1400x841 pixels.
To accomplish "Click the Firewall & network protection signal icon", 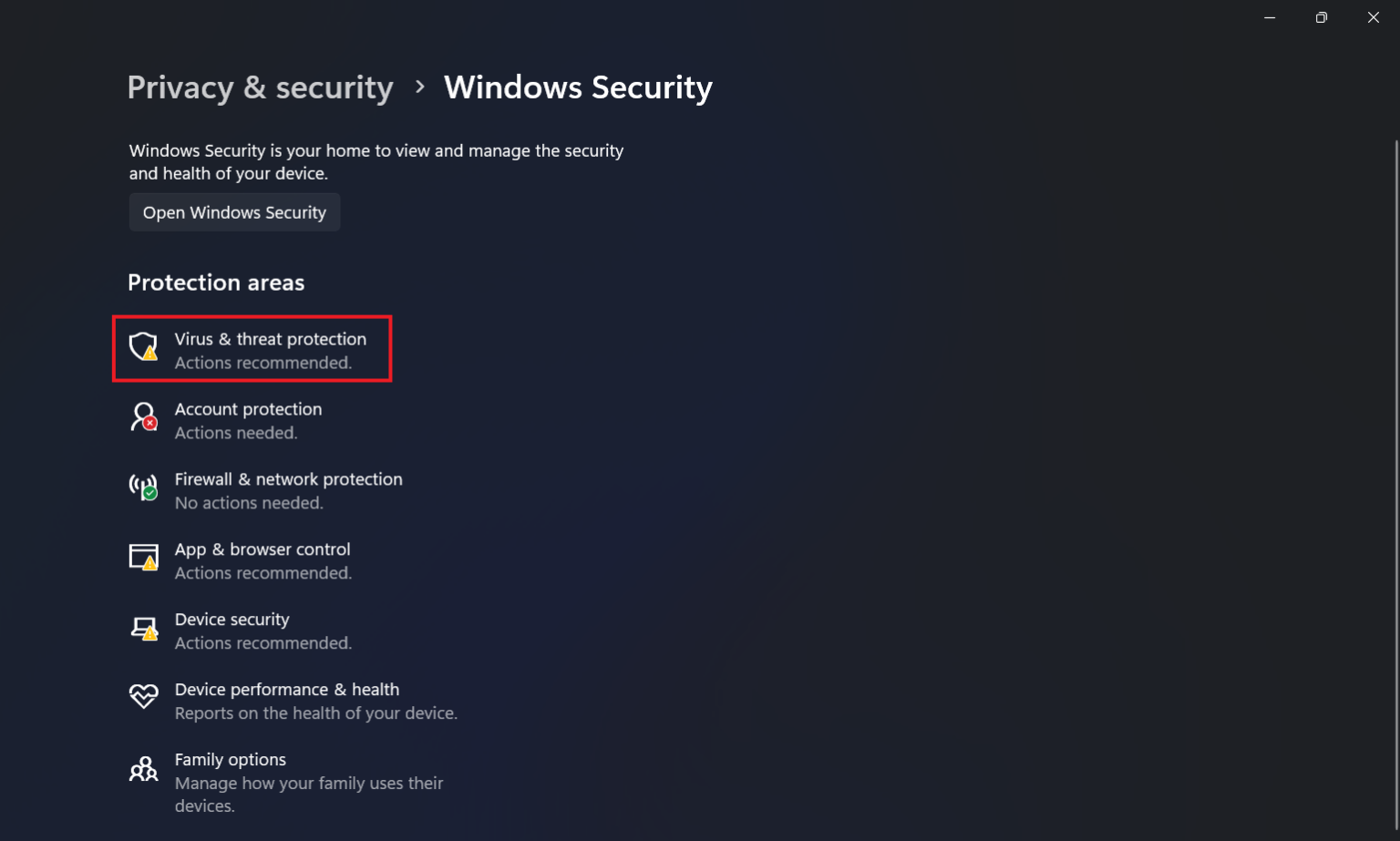I will point(143,487).
